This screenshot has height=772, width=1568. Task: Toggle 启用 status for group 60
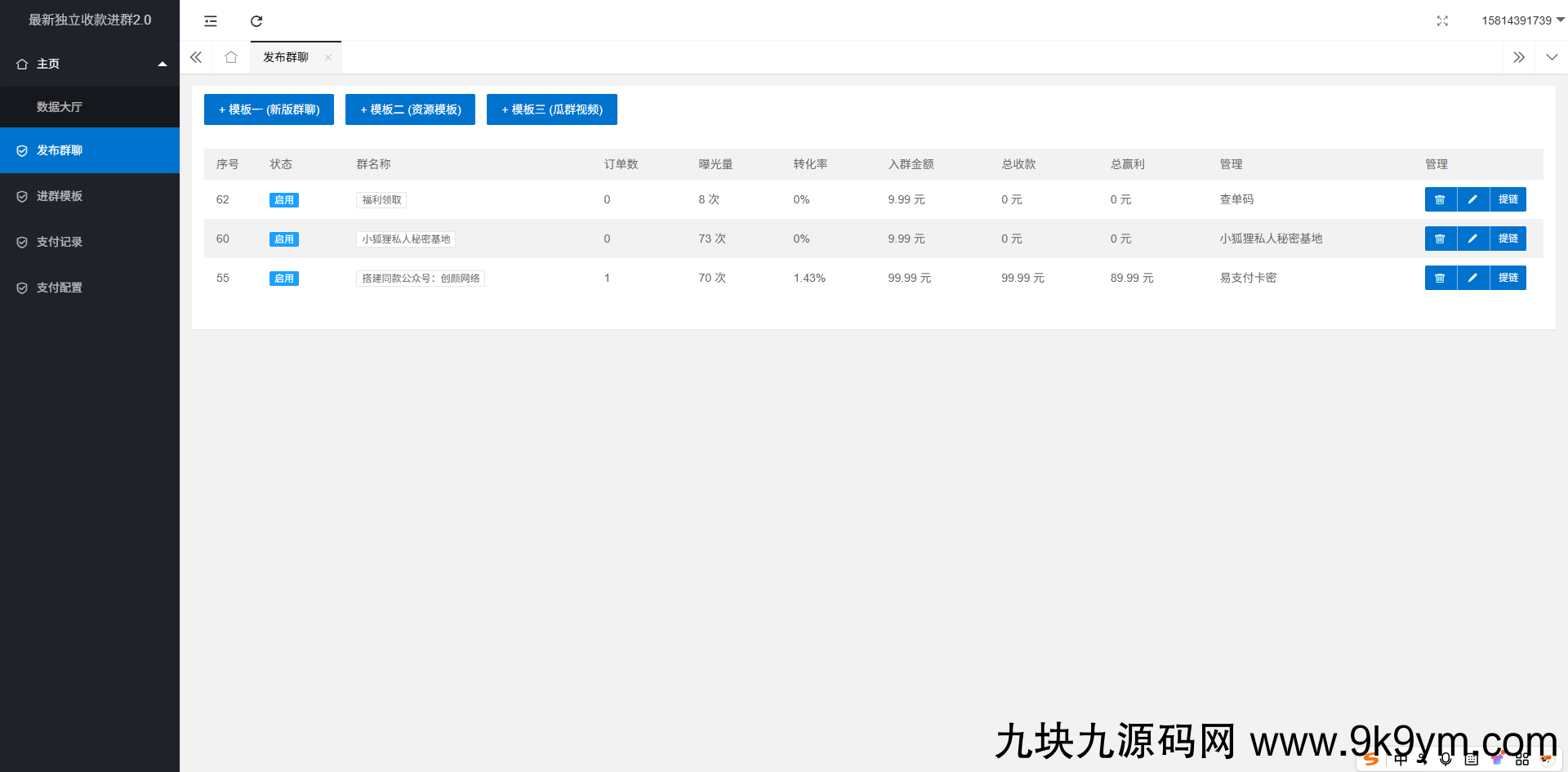(x=283, y=239)
